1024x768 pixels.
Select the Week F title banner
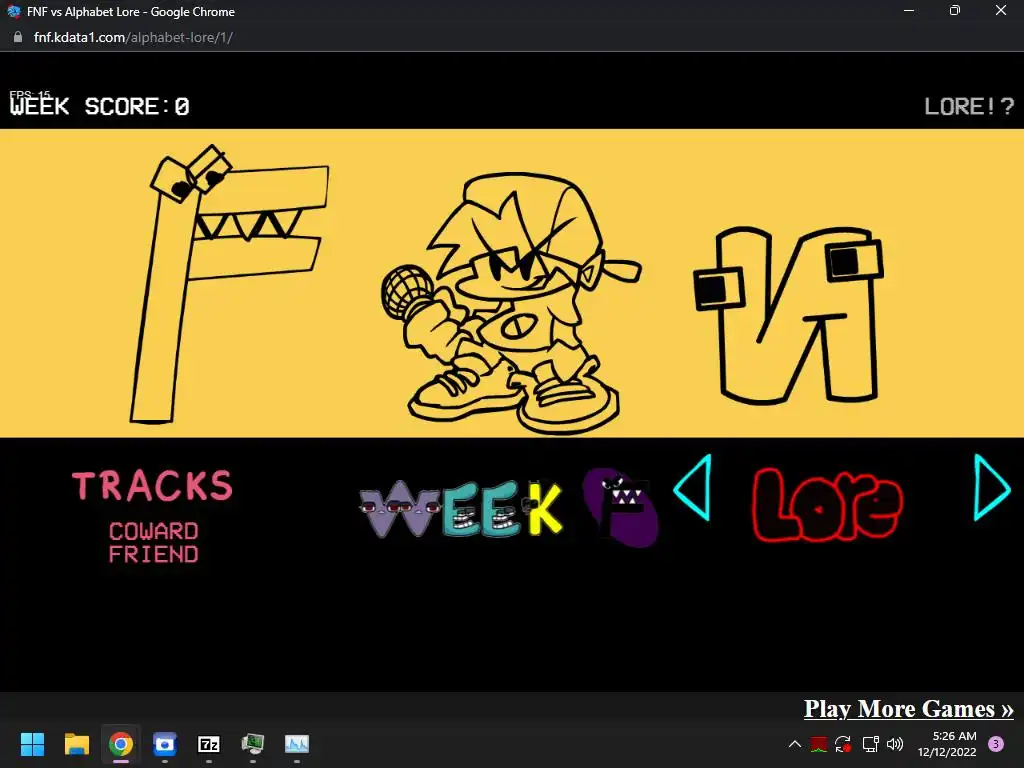click(x=509, y=508)
